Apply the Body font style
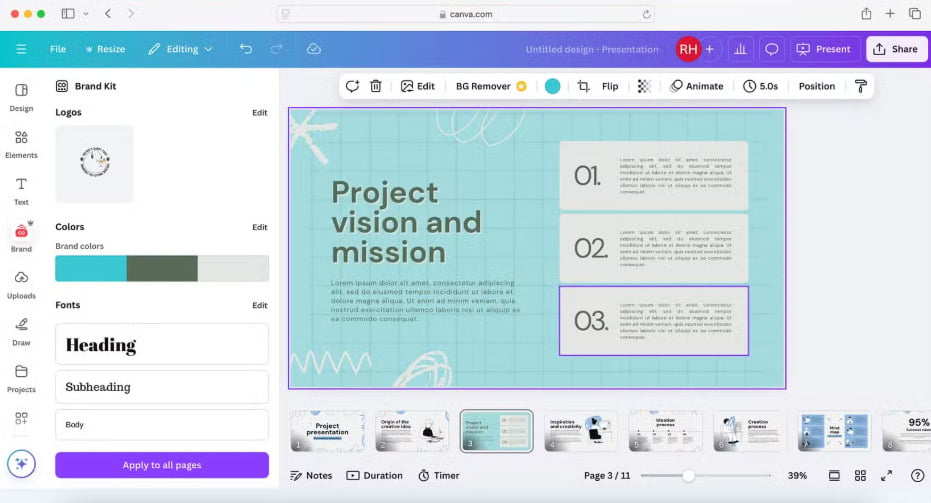Image resolution: width=931 pixels, height=503 pixels. click(162, 425)
